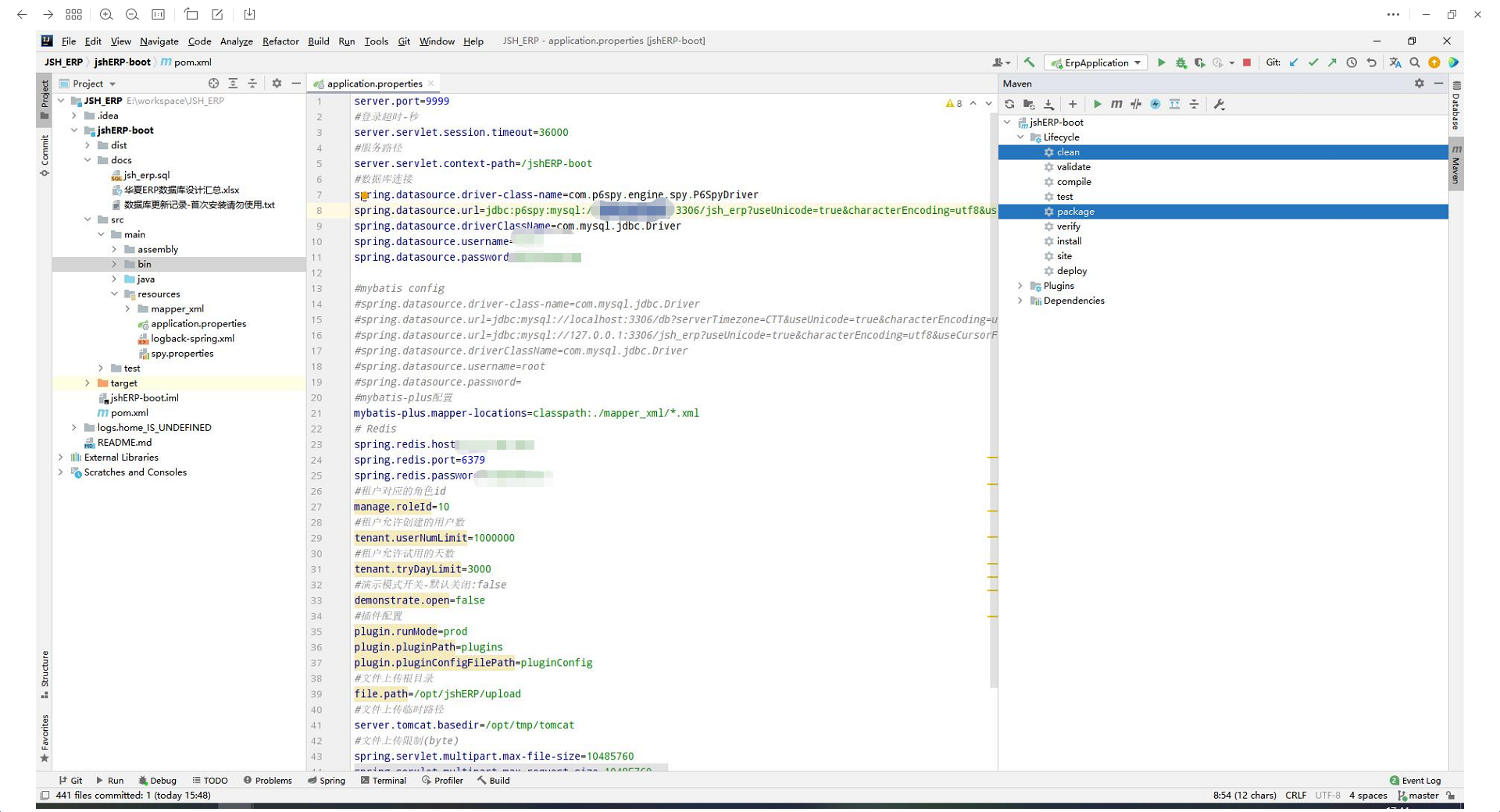Run ErpApplication with coverage
The width and height of the screenshot is (1500, 812).
1199,62
